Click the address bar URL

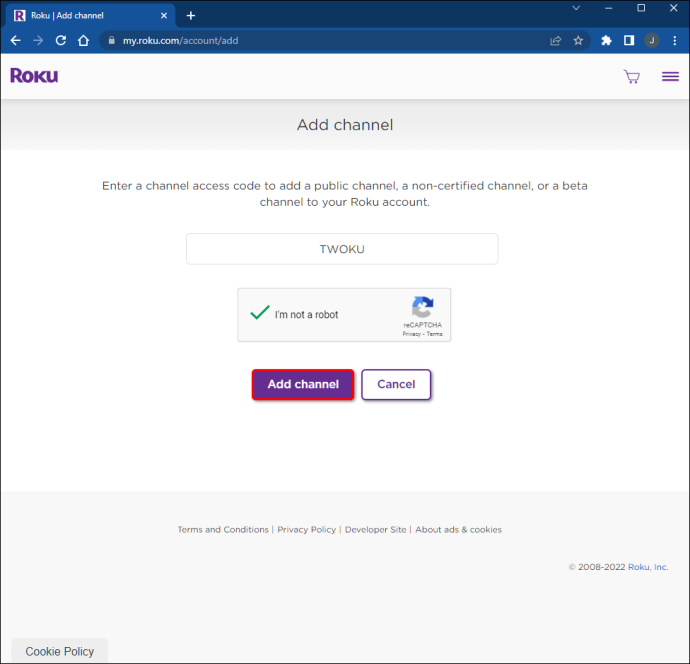180,40
